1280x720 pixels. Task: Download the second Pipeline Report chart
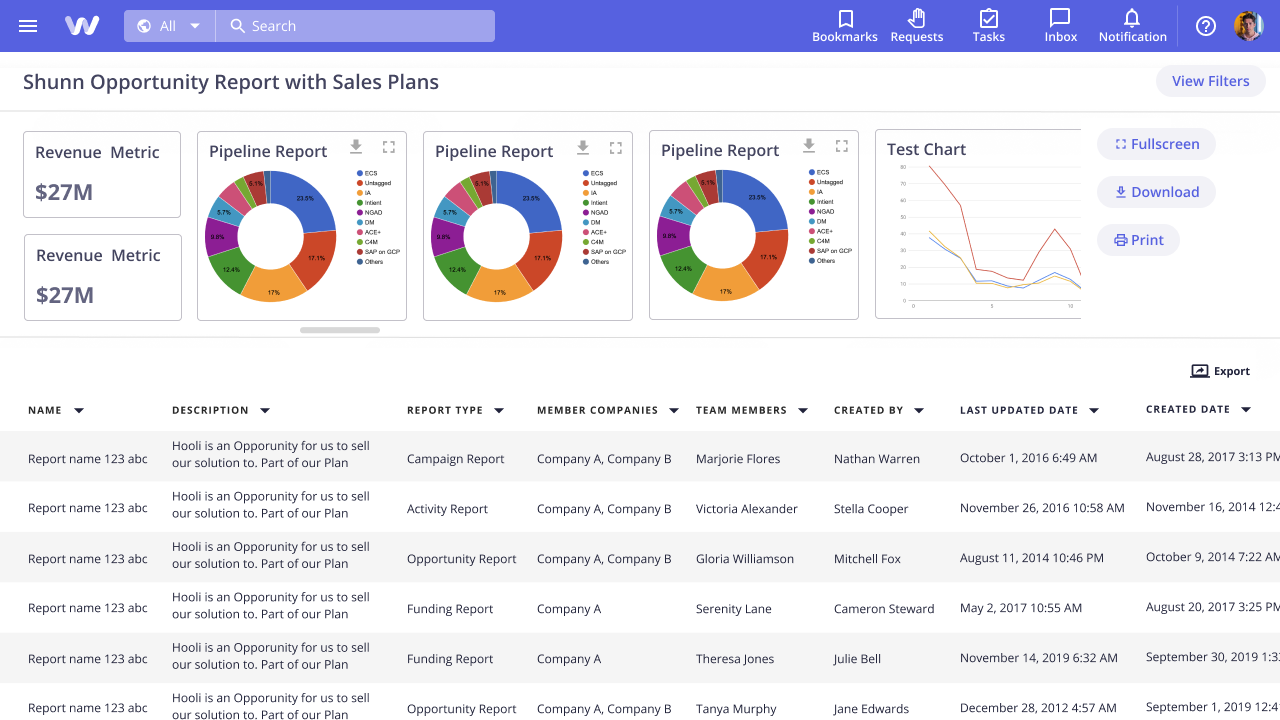tap(582, 147)
